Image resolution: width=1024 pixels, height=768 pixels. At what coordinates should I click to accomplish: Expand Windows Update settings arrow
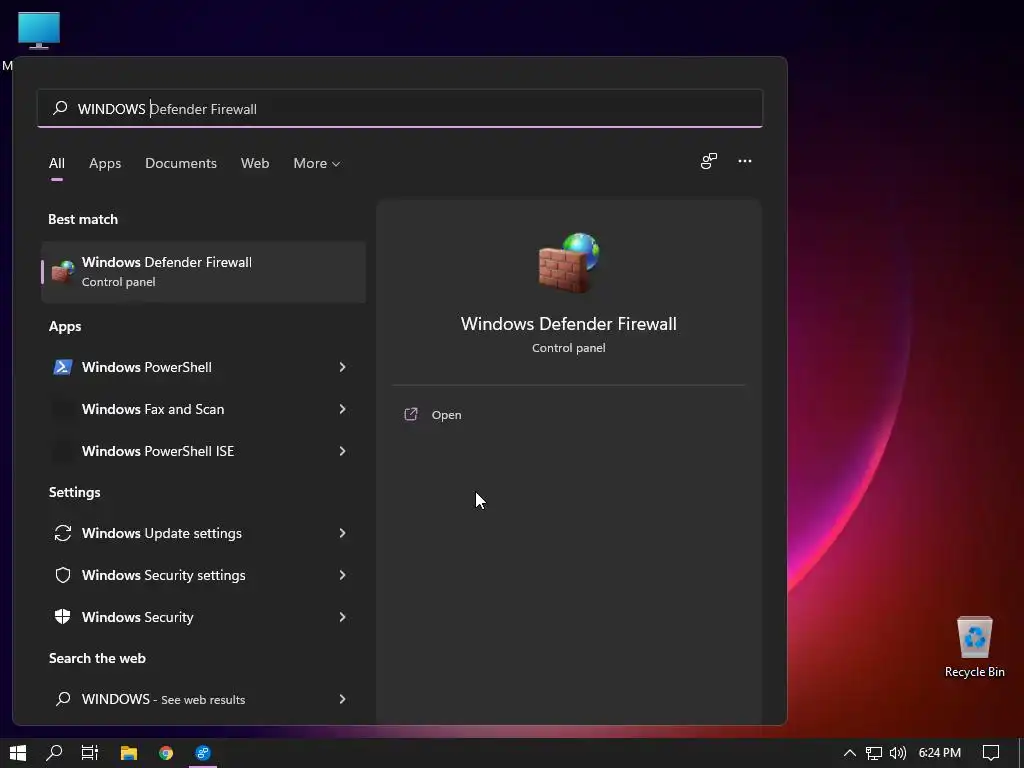point(342,533)
